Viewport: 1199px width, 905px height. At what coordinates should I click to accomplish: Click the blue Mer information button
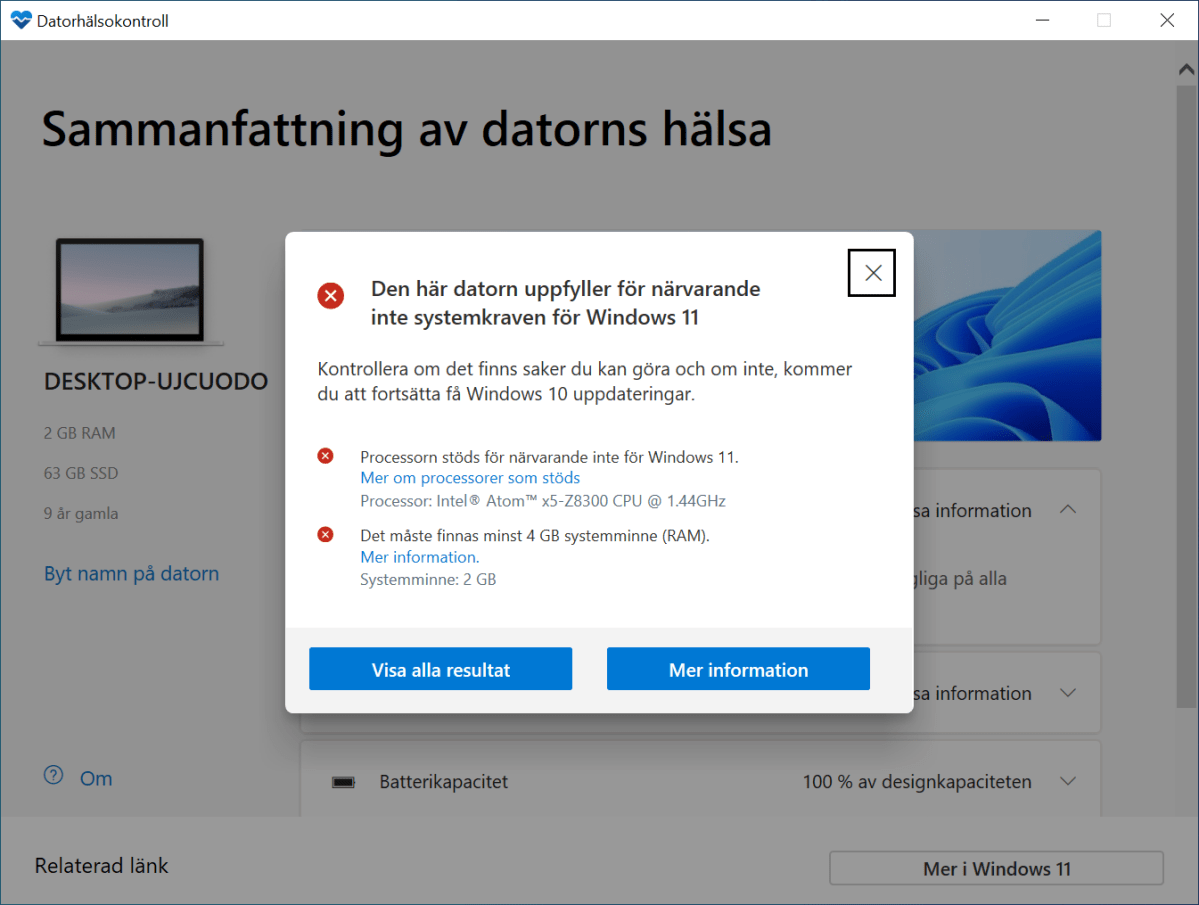pos(738,669)
